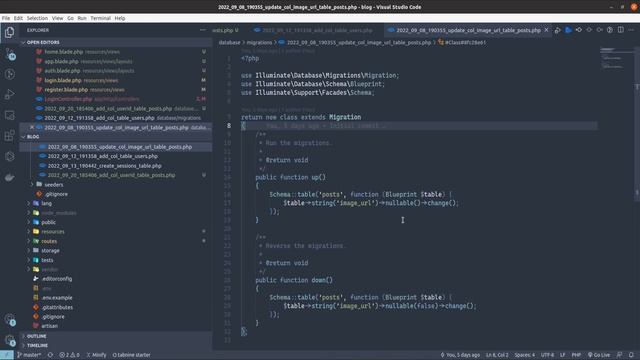Close the update_col_image_url_table_posts.php tab
The height and width of the screenshot is (360, 640).
pyautogui.click(x=546, y=30)
